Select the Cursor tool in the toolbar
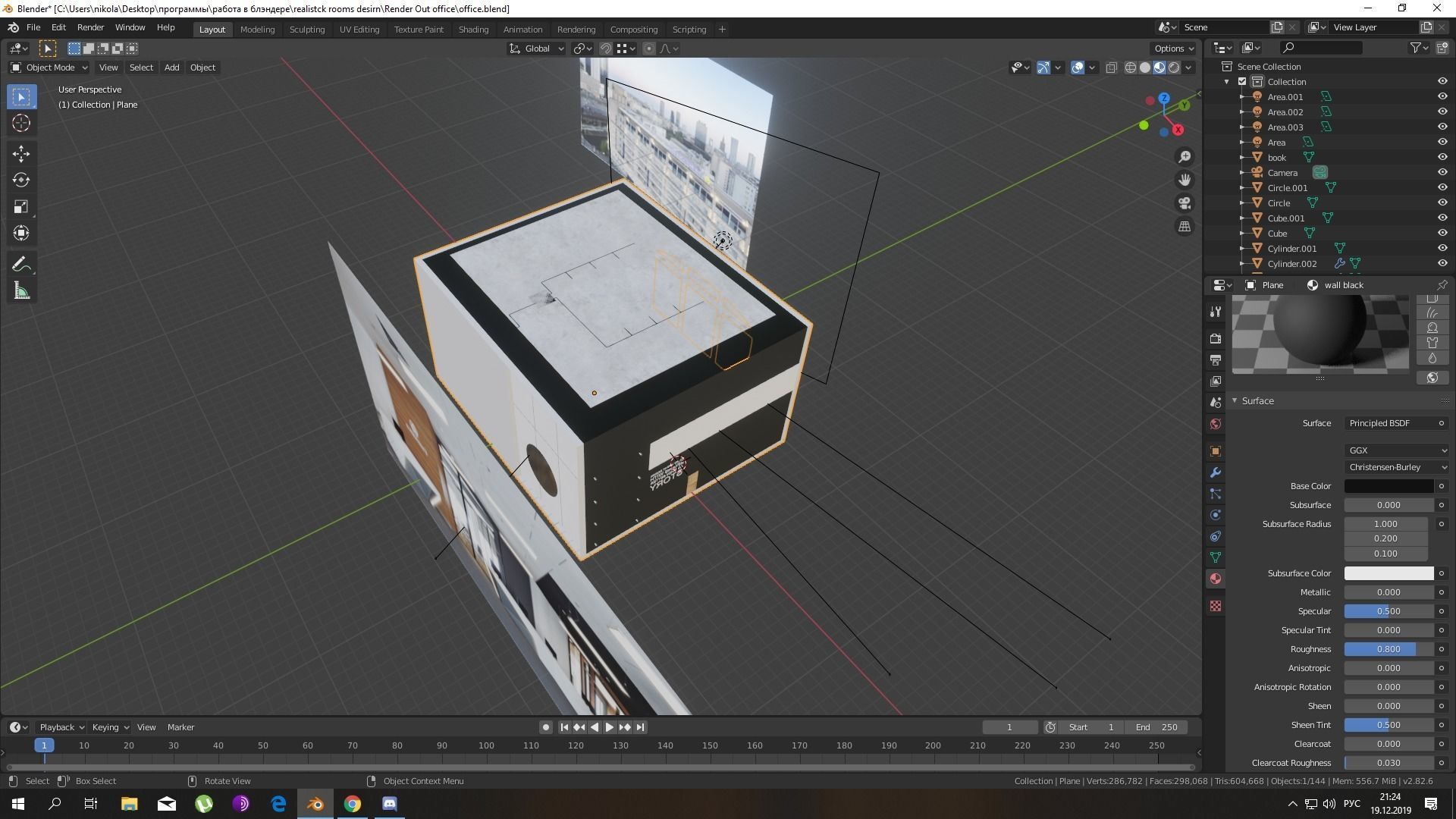 [21, 123]
